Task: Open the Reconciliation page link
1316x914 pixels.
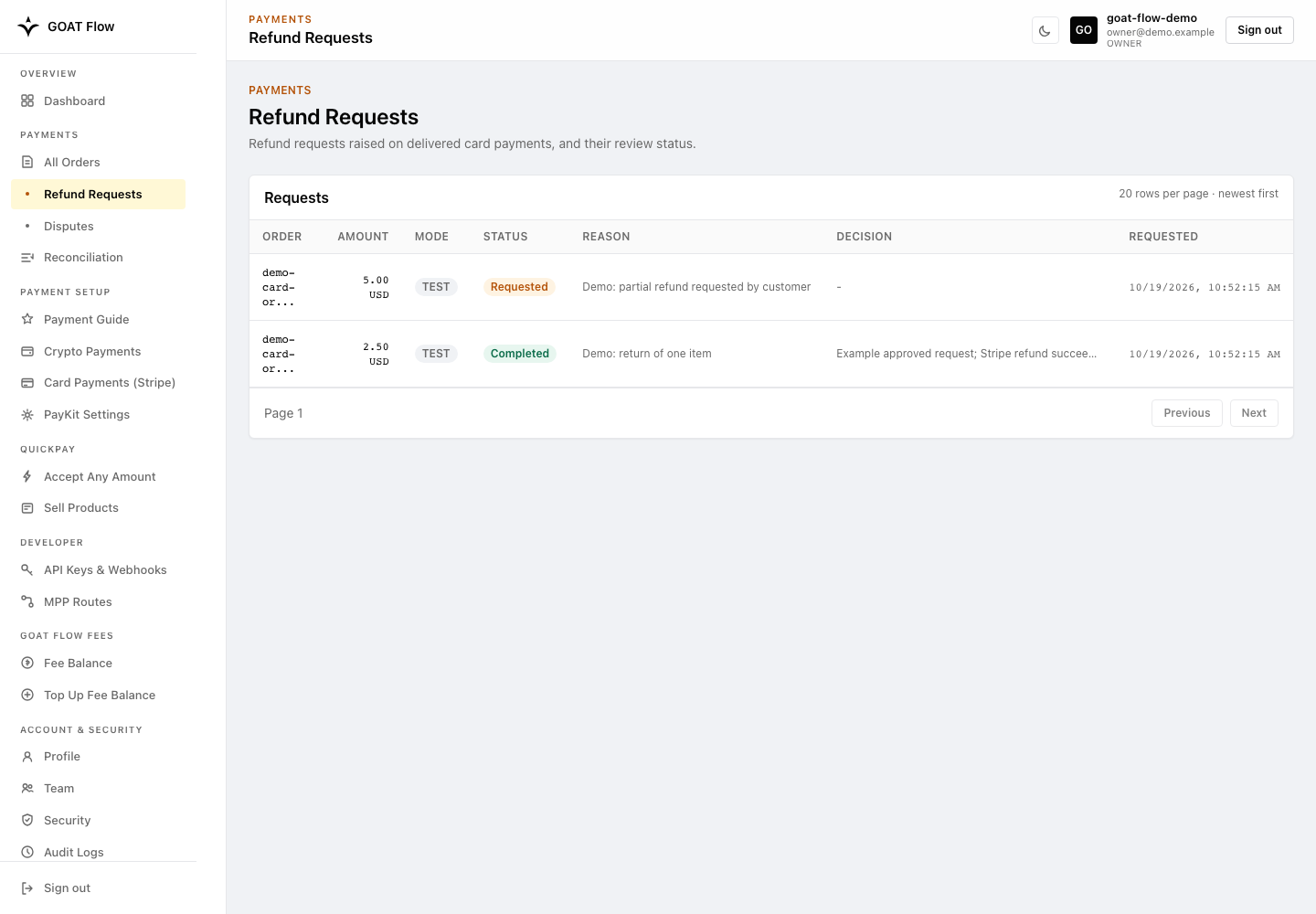Action: coord(99,258)
